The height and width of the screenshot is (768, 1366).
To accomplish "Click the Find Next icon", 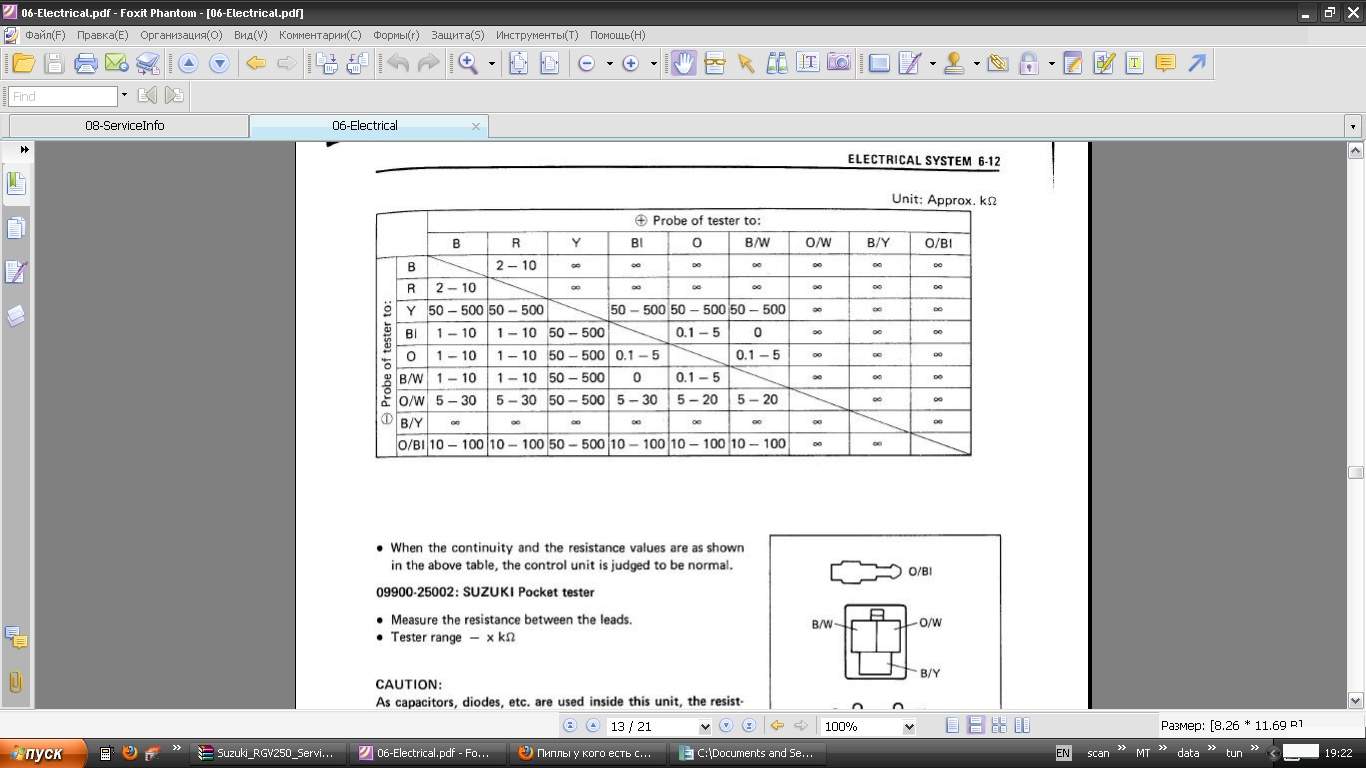I will [x=174, y=96].
